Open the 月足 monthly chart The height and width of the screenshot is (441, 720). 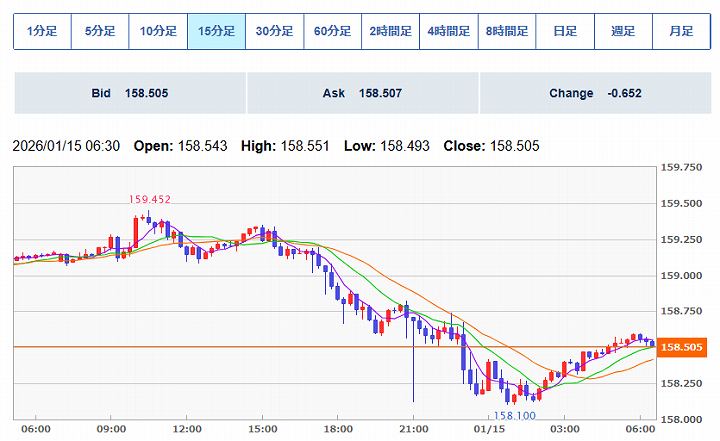(681, 31)
